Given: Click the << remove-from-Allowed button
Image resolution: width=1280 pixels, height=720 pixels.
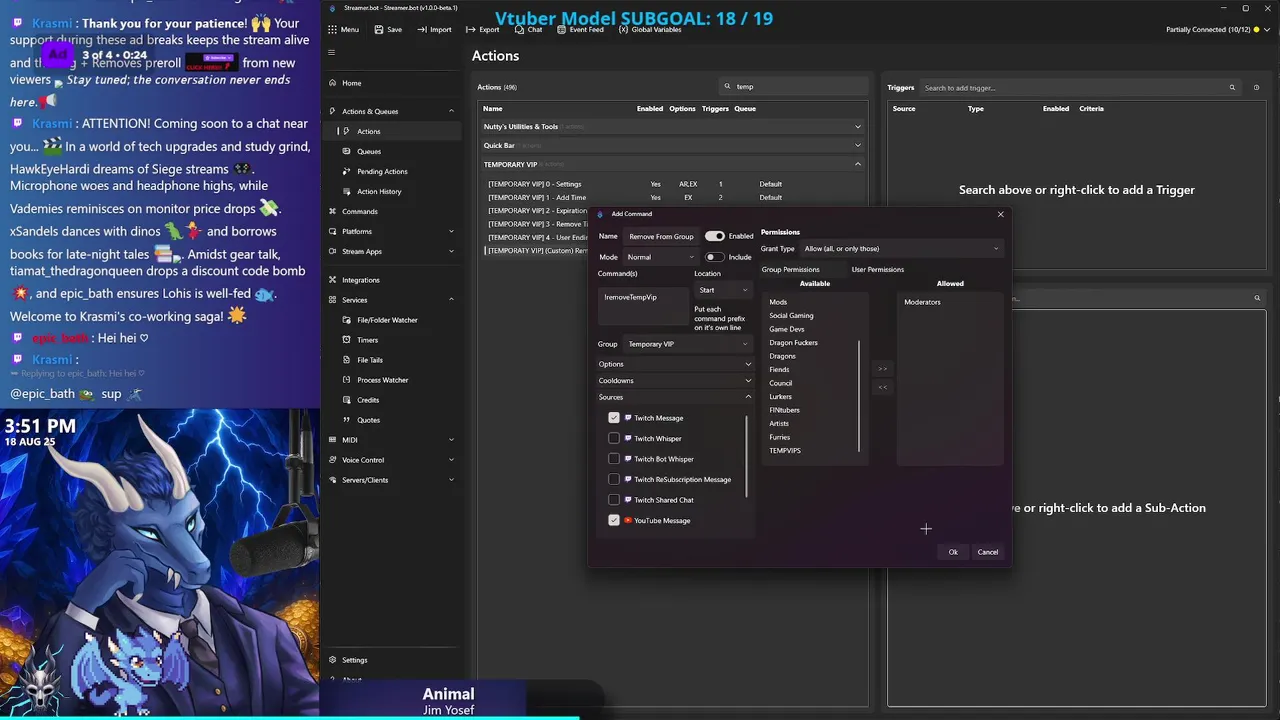Looking at the screenshot, I should 882,387.
